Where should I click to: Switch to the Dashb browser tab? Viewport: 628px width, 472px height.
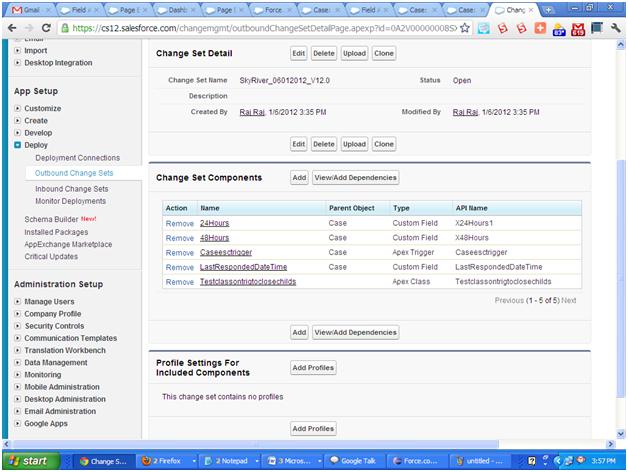(176, 10)
